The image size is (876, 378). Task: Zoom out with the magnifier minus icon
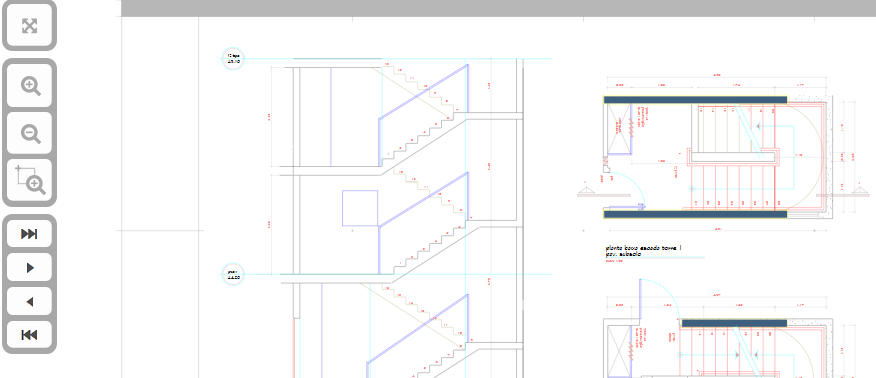[x=29, y=133]
